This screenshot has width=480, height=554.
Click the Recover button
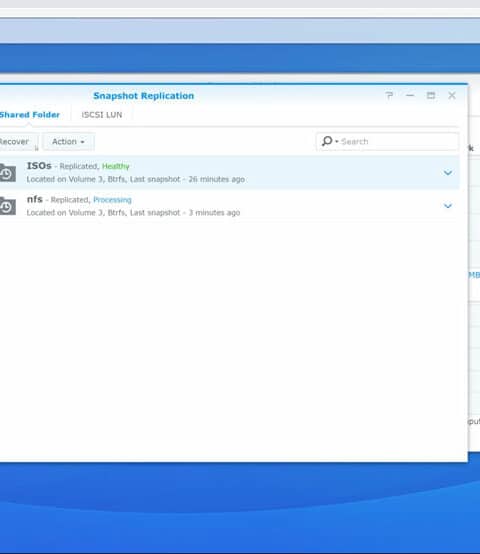(18, 142)
